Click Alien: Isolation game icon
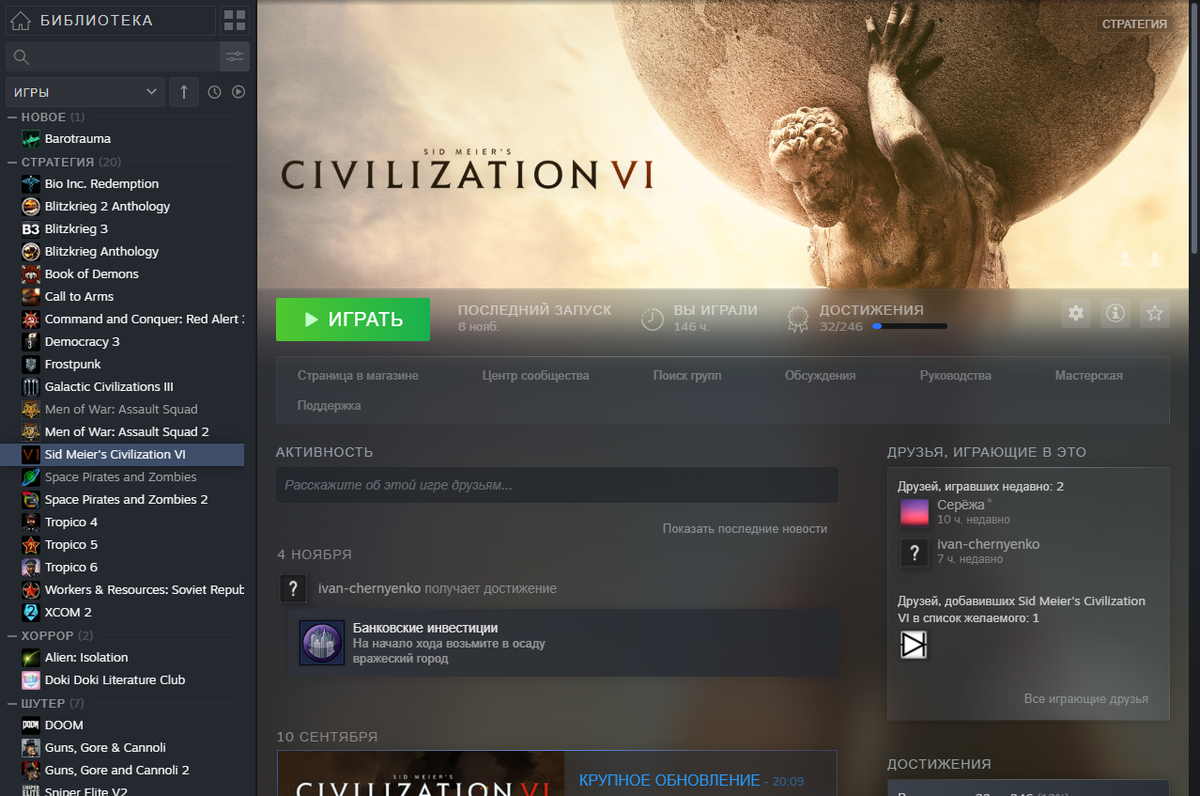 tap(31, 657)
